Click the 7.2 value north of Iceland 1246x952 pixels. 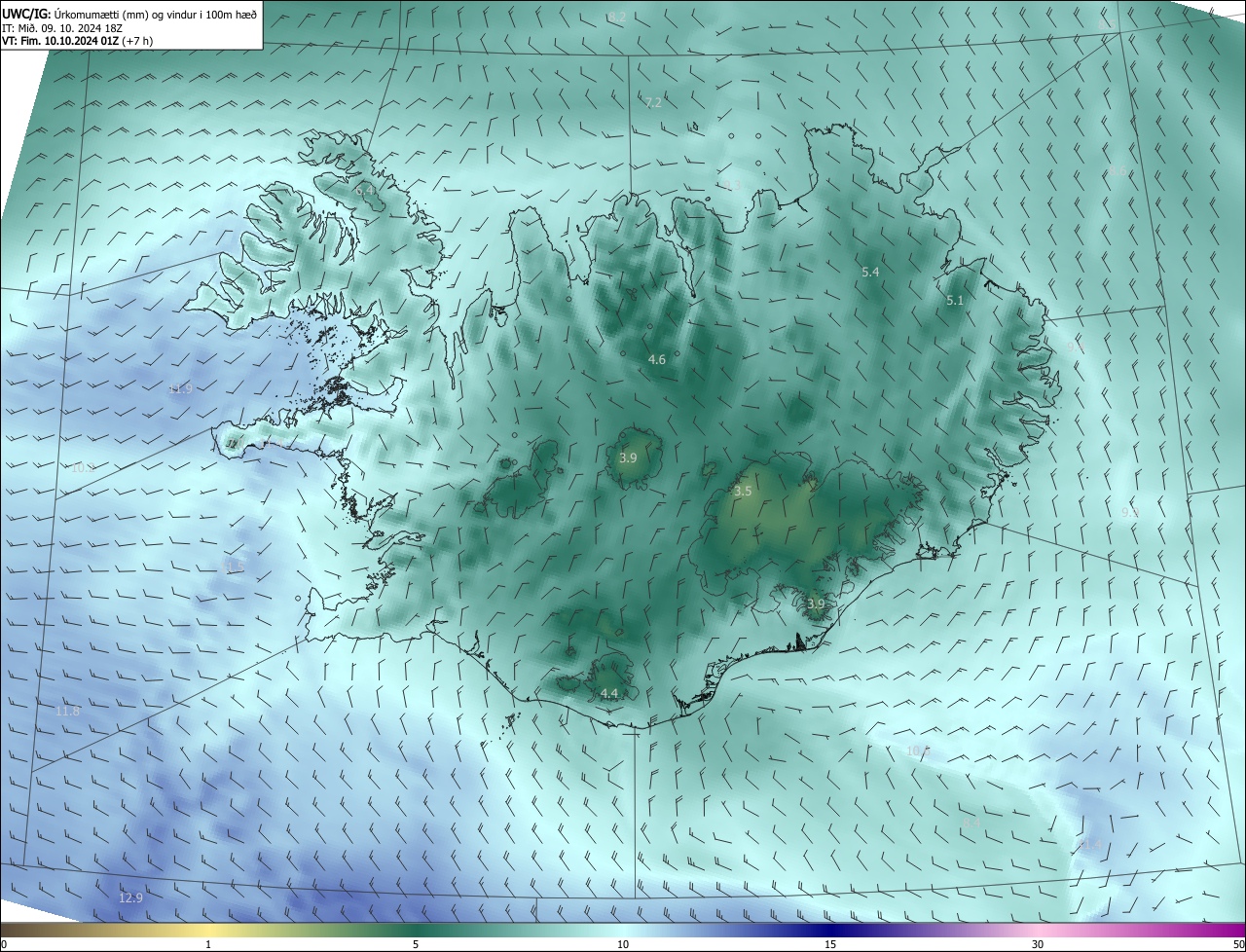click(653, 102)
